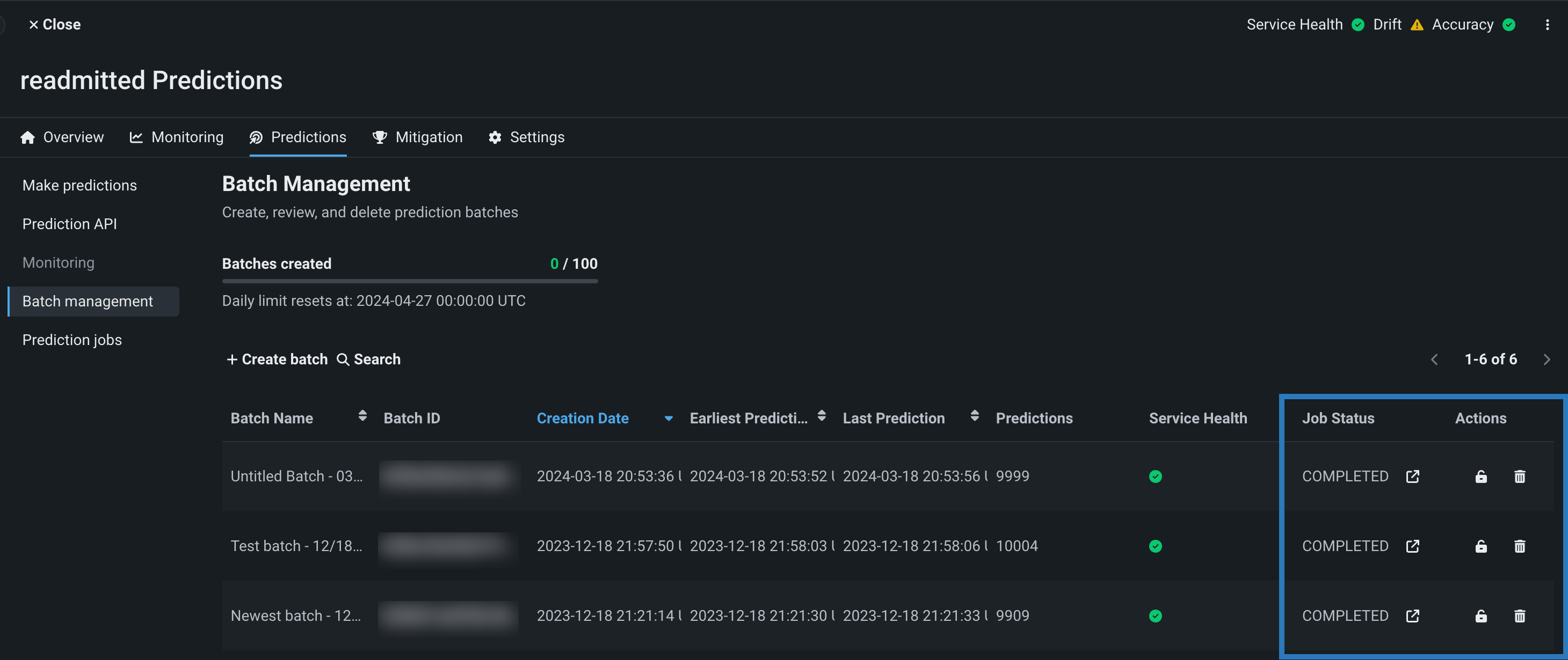Delete the Test batch row
Viewport: 1568px width, 660px height.
(1519, 546)
